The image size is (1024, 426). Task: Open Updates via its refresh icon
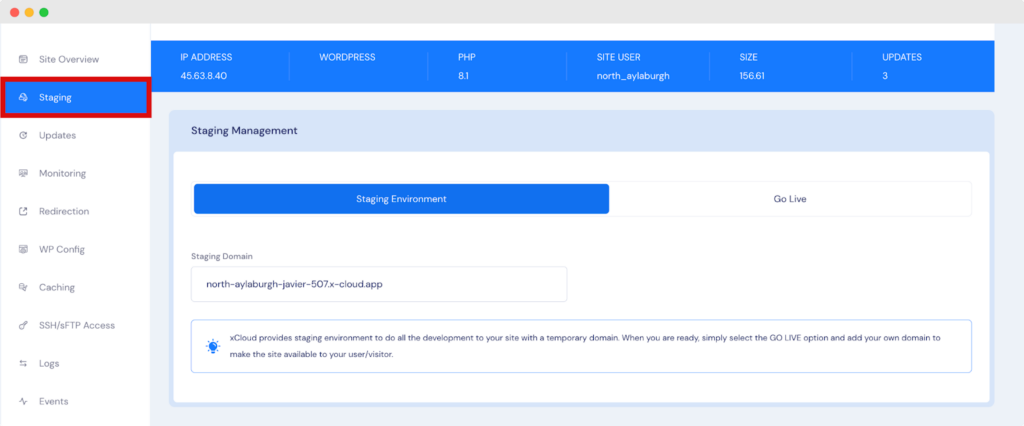(x=23, y=136)
